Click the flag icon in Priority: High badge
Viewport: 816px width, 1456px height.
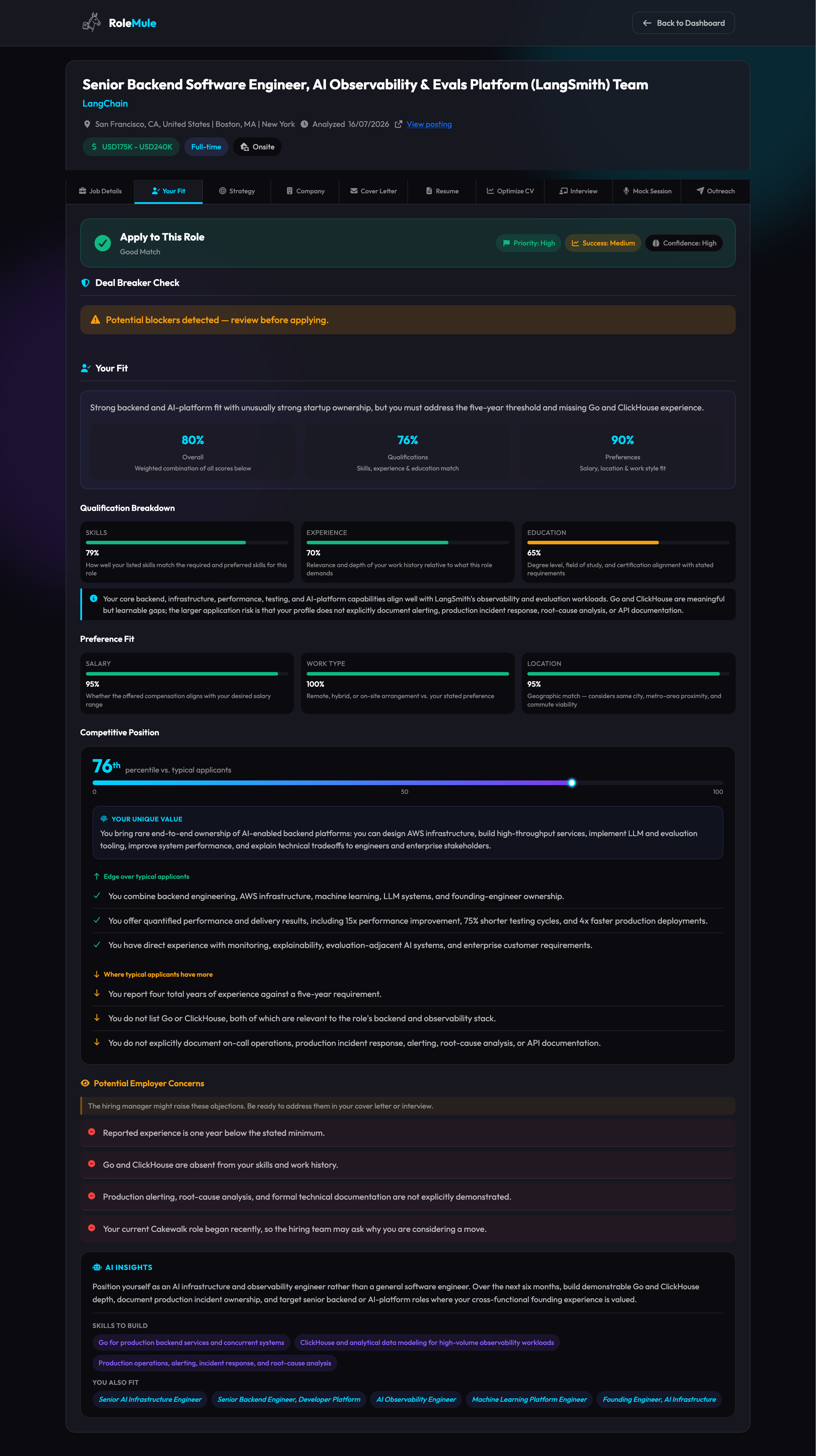click(506, 243)
